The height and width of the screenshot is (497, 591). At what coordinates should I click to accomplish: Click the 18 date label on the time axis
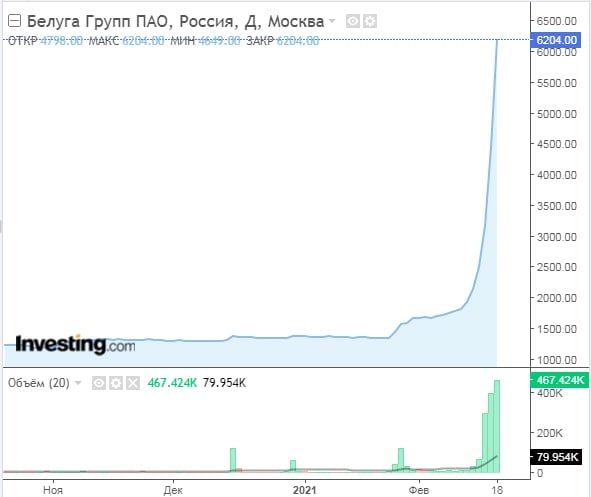[497, 490]
